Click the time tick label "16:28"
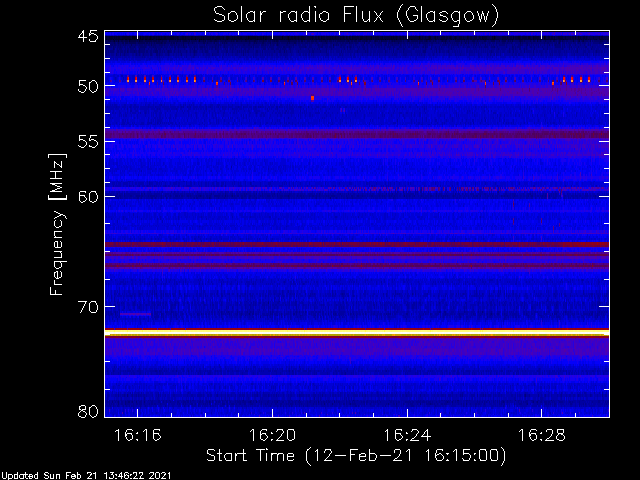 pos(542,436)
